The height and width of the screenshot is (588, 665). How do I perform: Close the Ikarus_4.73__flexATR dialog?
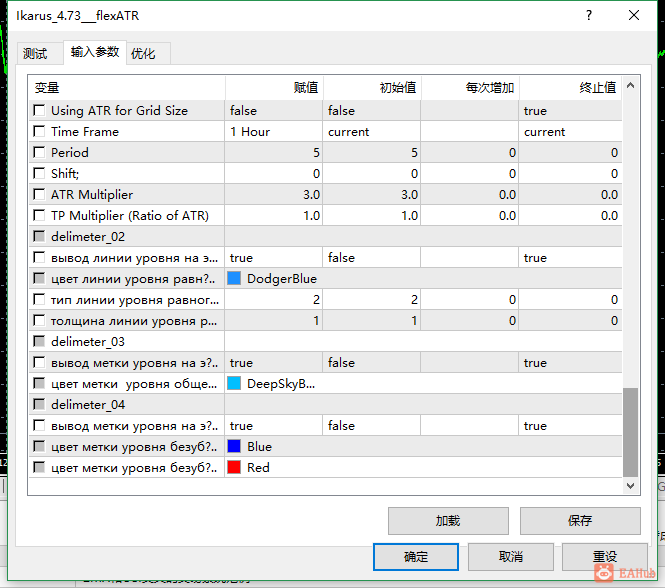(634, 16)
